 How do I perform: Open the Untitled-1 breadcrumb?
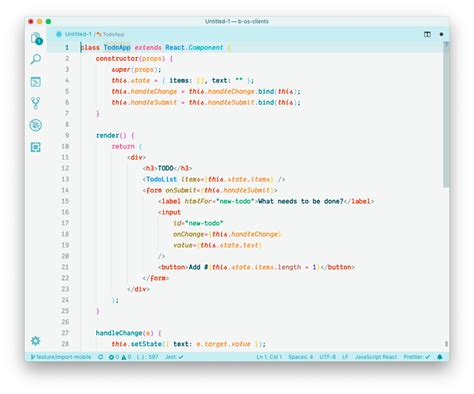(x=78, y=34)
